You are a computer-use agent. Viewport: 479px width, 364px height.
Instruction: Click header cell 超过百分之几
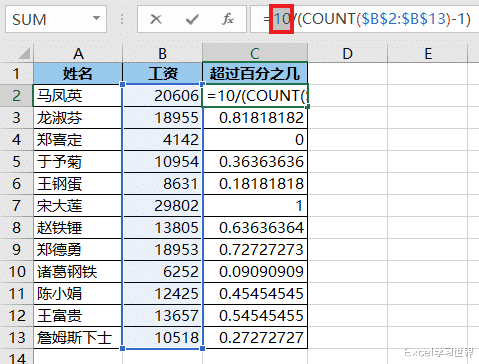point(255,73)
